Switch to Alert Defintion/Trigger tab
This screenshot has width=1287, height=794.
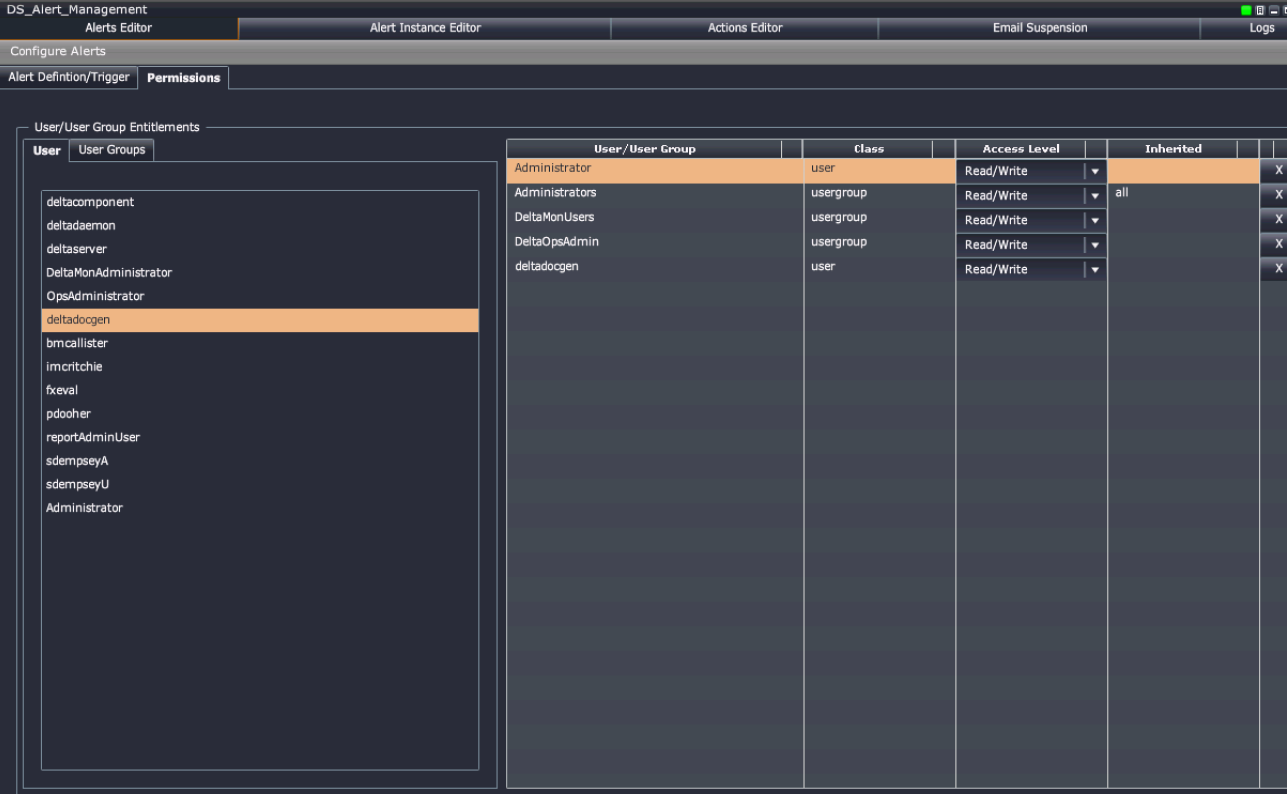[x=68, y=77]
